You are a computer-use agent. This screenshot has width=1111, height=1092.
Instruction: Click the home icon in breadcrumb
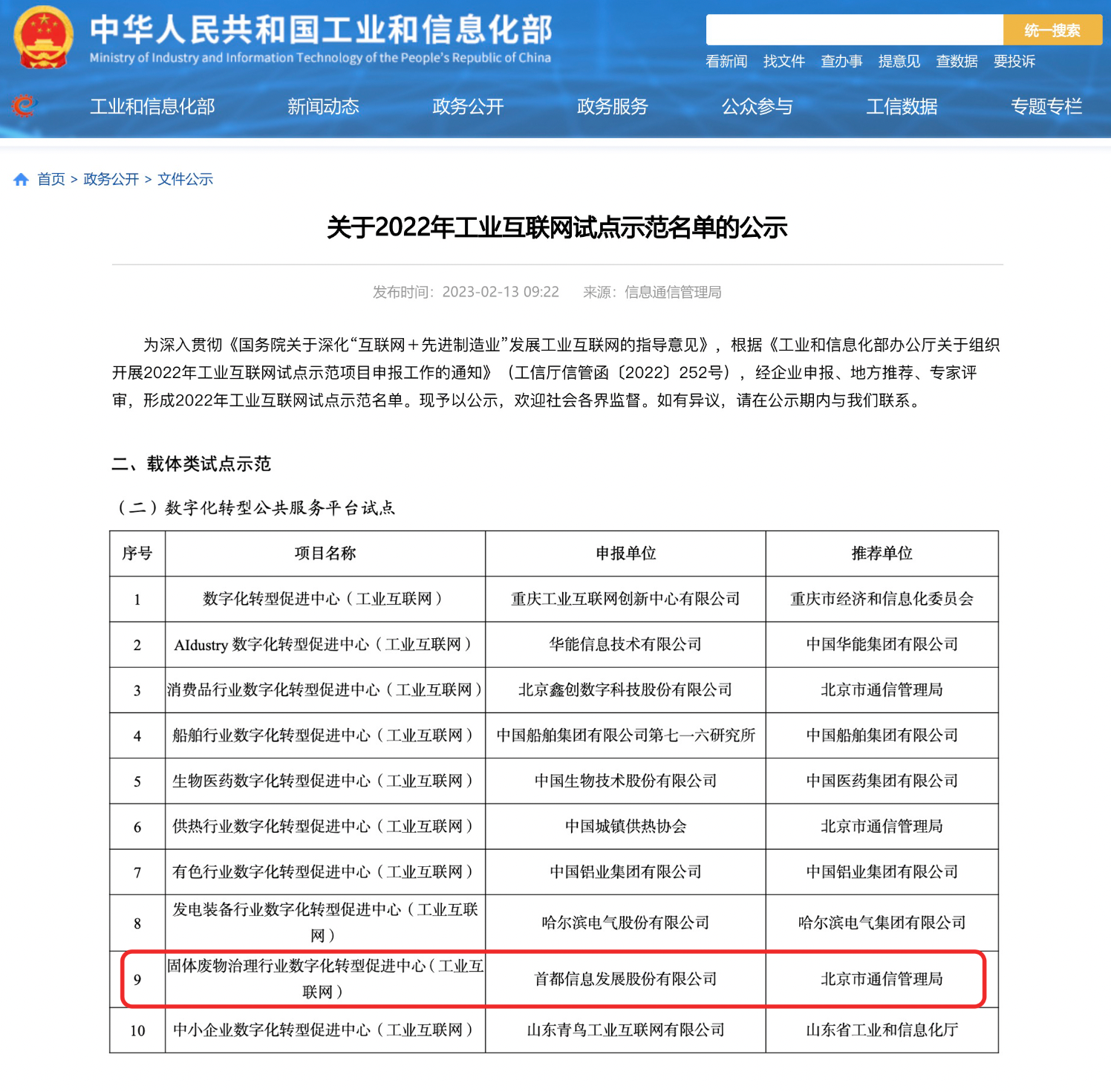tap(21, 179)
